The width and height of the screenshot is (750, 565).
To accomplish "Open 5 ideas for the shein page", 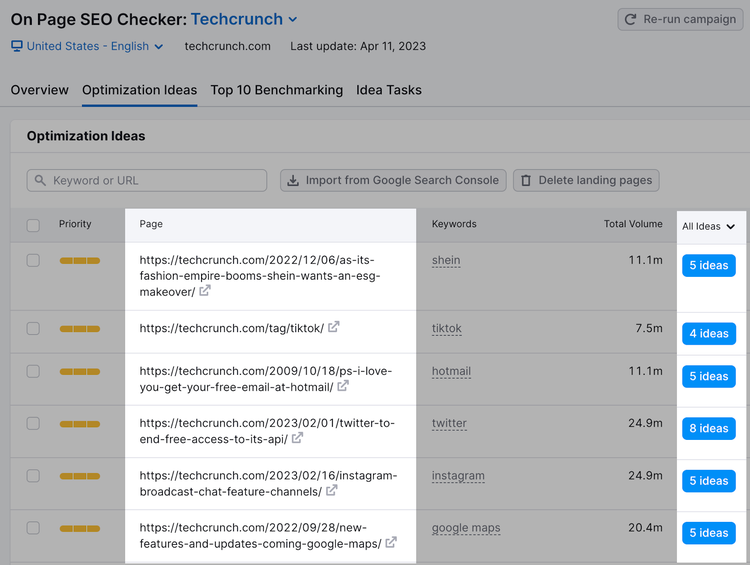I will pos(709,266).
